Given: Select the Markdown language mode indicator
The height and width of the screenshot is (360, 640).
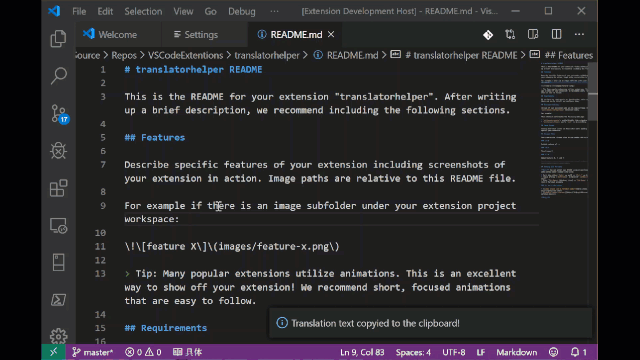Looking at the screenshot, I should 517,352.
